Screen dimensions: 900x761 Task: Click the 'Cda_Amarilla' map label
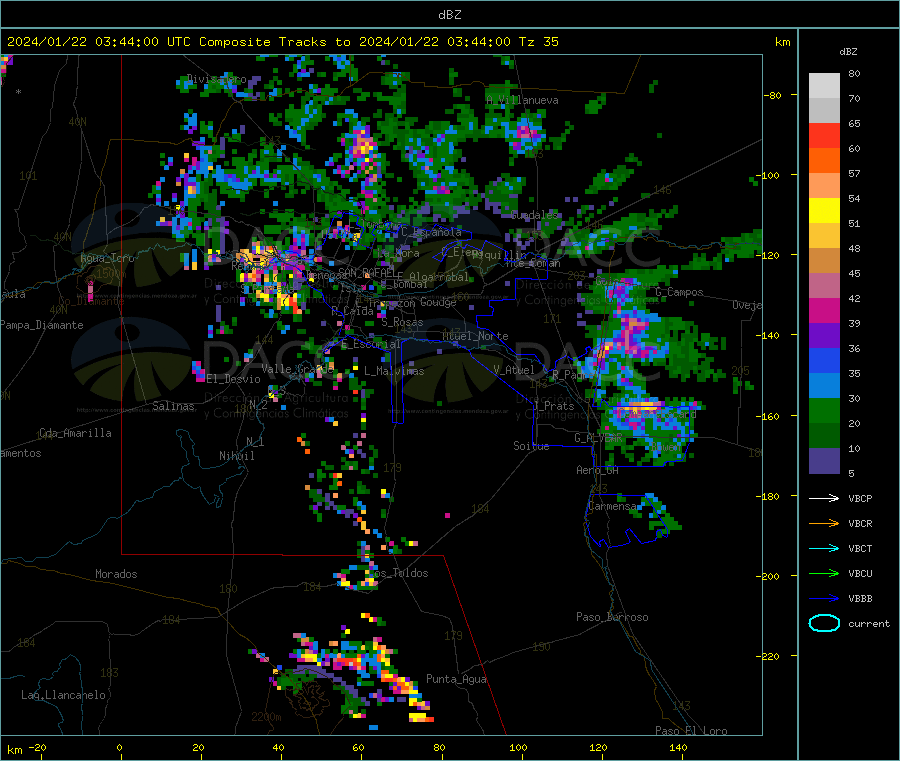coord(75,433)
